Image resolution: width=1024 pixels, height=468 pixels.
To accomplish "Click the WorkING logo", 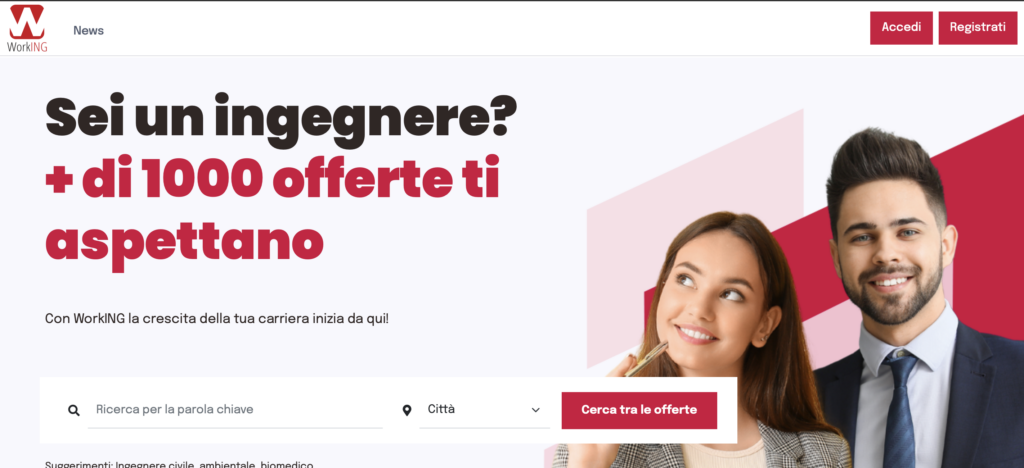I will click(27, 29).
